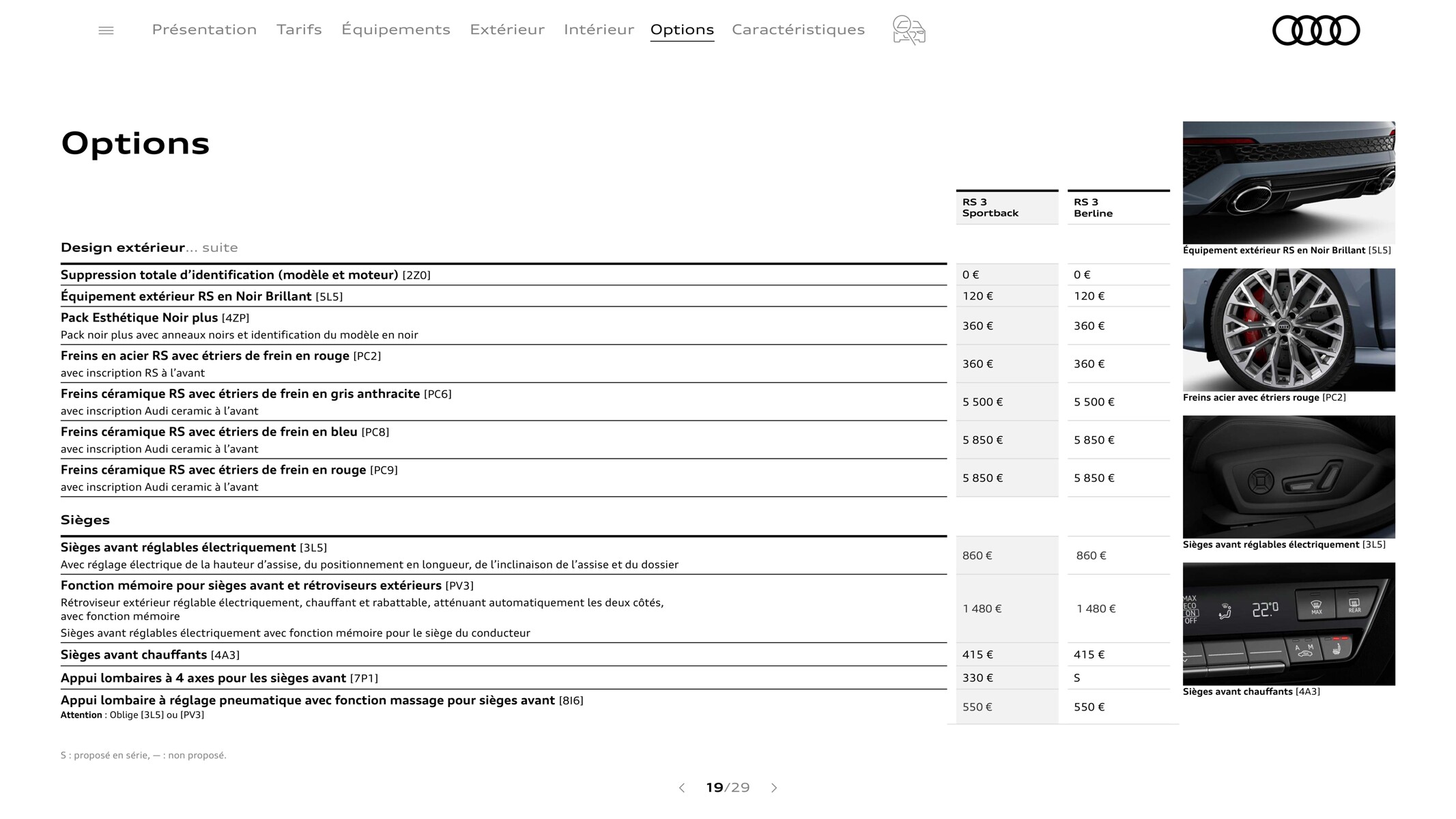
Task: Click the Noir Brillant exterior thumbnail
Action: (x=1289, y=182)
